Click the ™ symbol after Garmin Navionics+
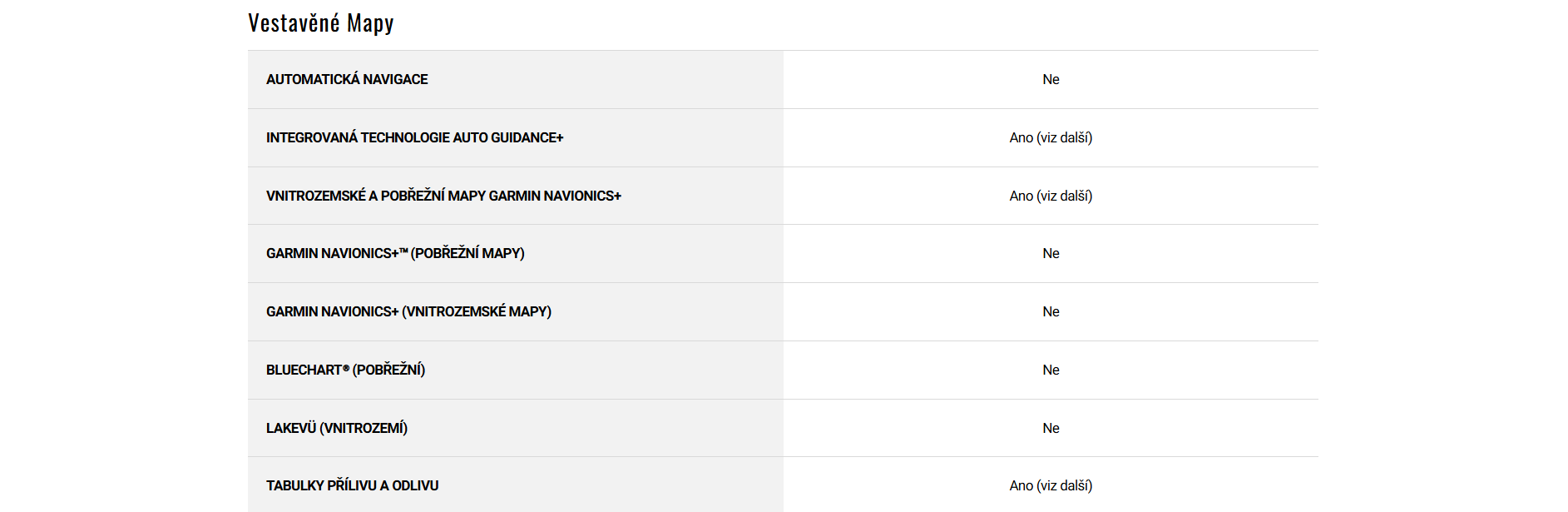The width and height of the screenshot is (1568, 512). pyautogui.click(x=403, y=251)
